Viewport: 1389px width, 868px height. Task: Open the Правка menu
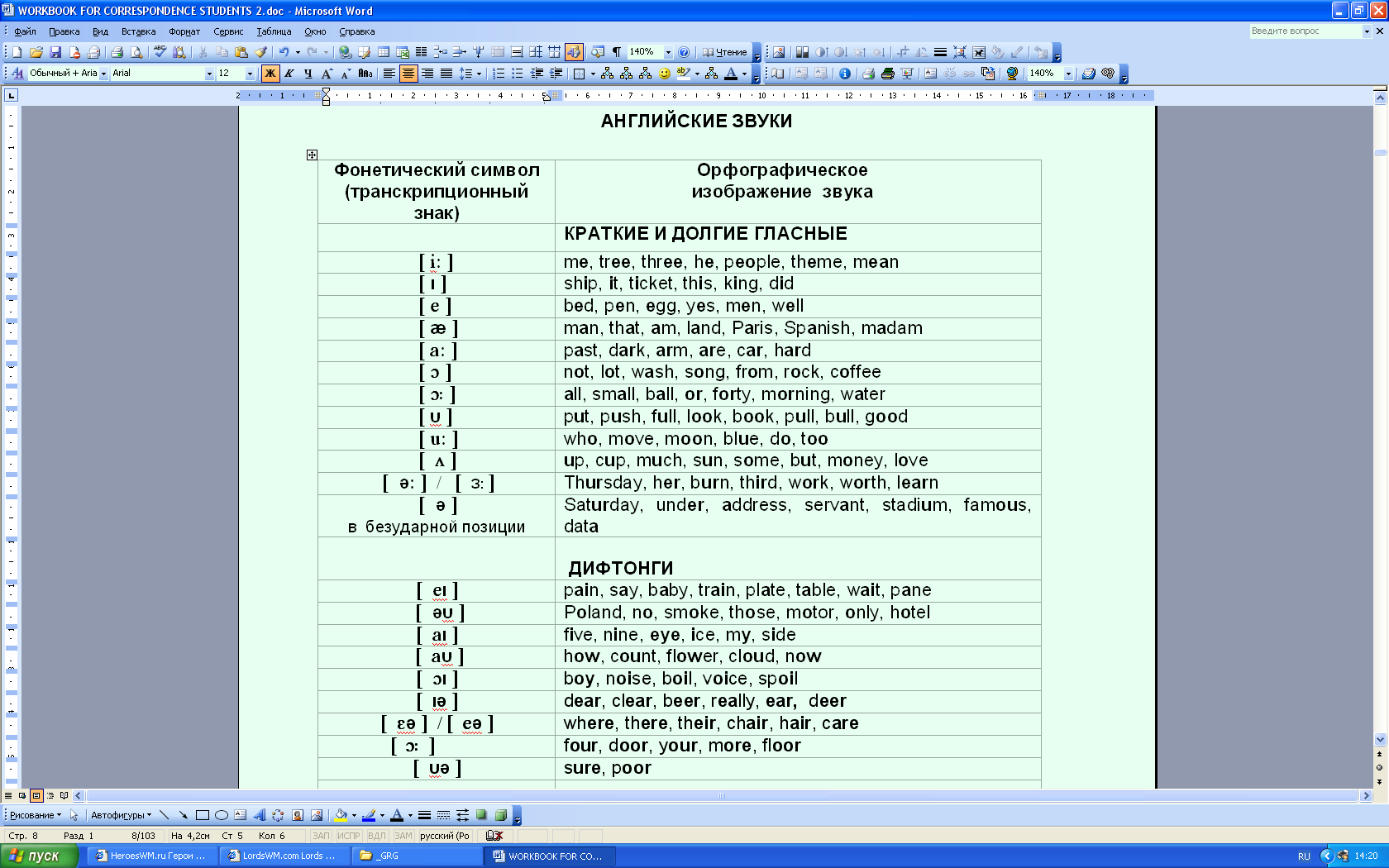tap(64, 31)
